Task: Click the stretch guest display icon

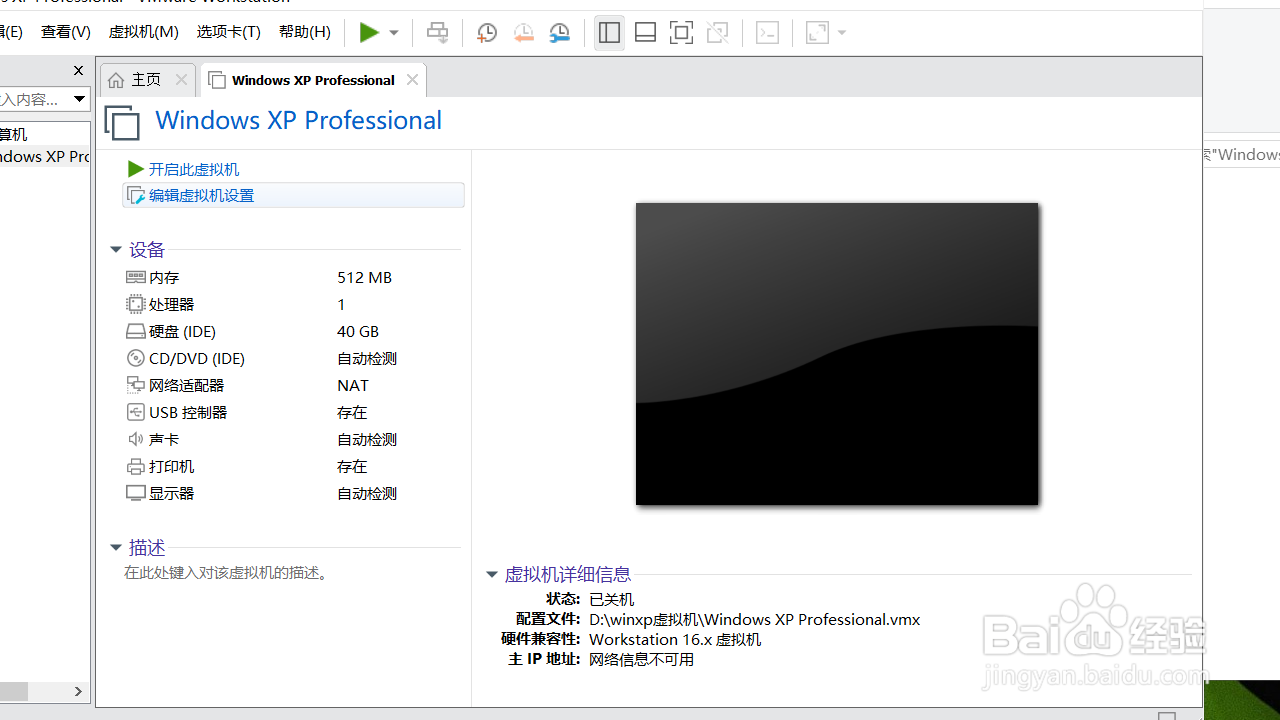Action: pos(817,33)
